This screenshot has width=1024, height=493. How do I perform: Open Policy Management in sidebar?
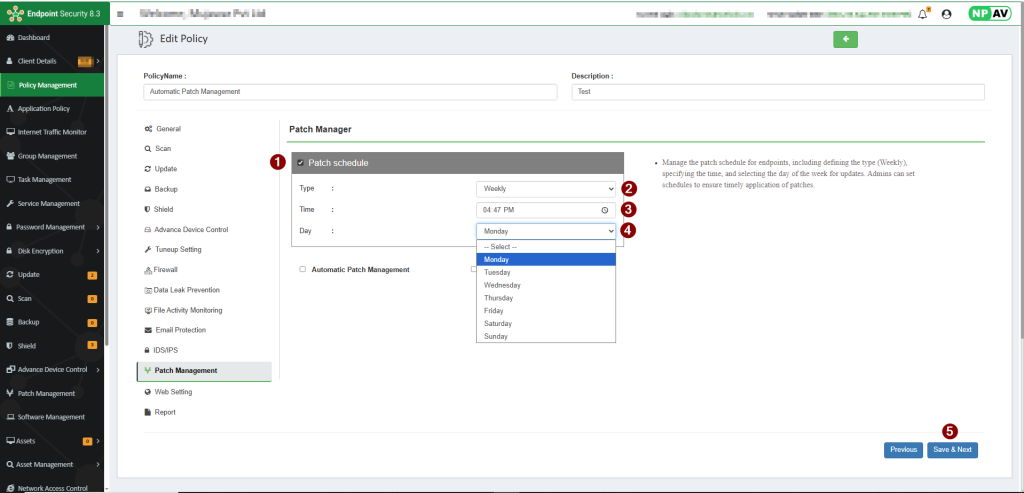tap(47, 85)
